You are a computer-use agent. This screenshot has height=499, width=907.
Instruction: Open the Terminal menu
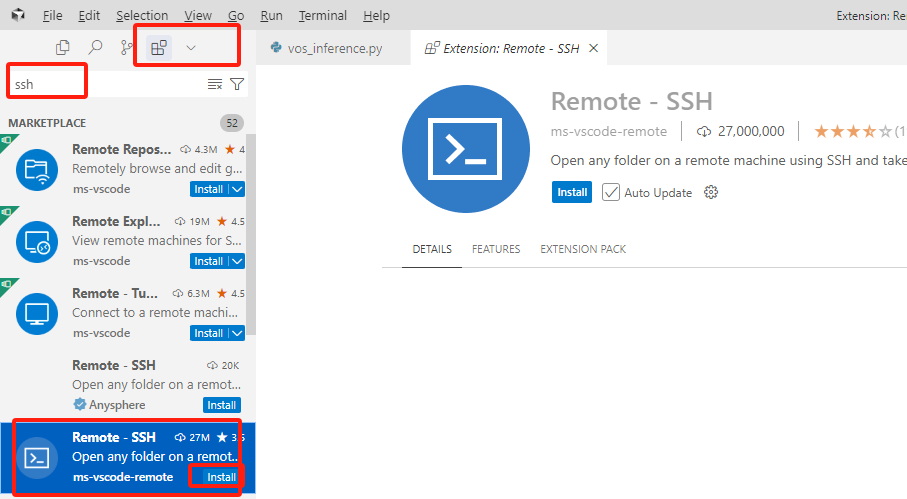[323, 16]
